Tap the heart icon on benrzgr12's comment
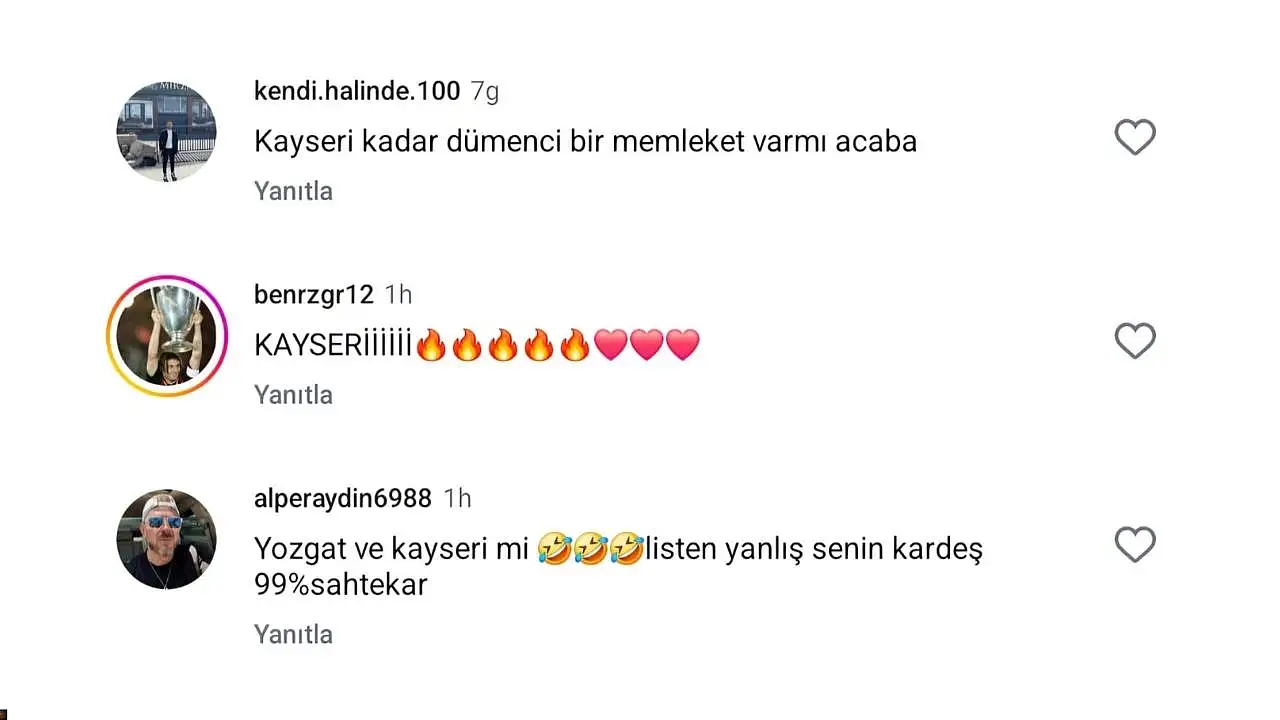The height and width of the screenshot is (720, 1280). click(x=1135, y=341)
